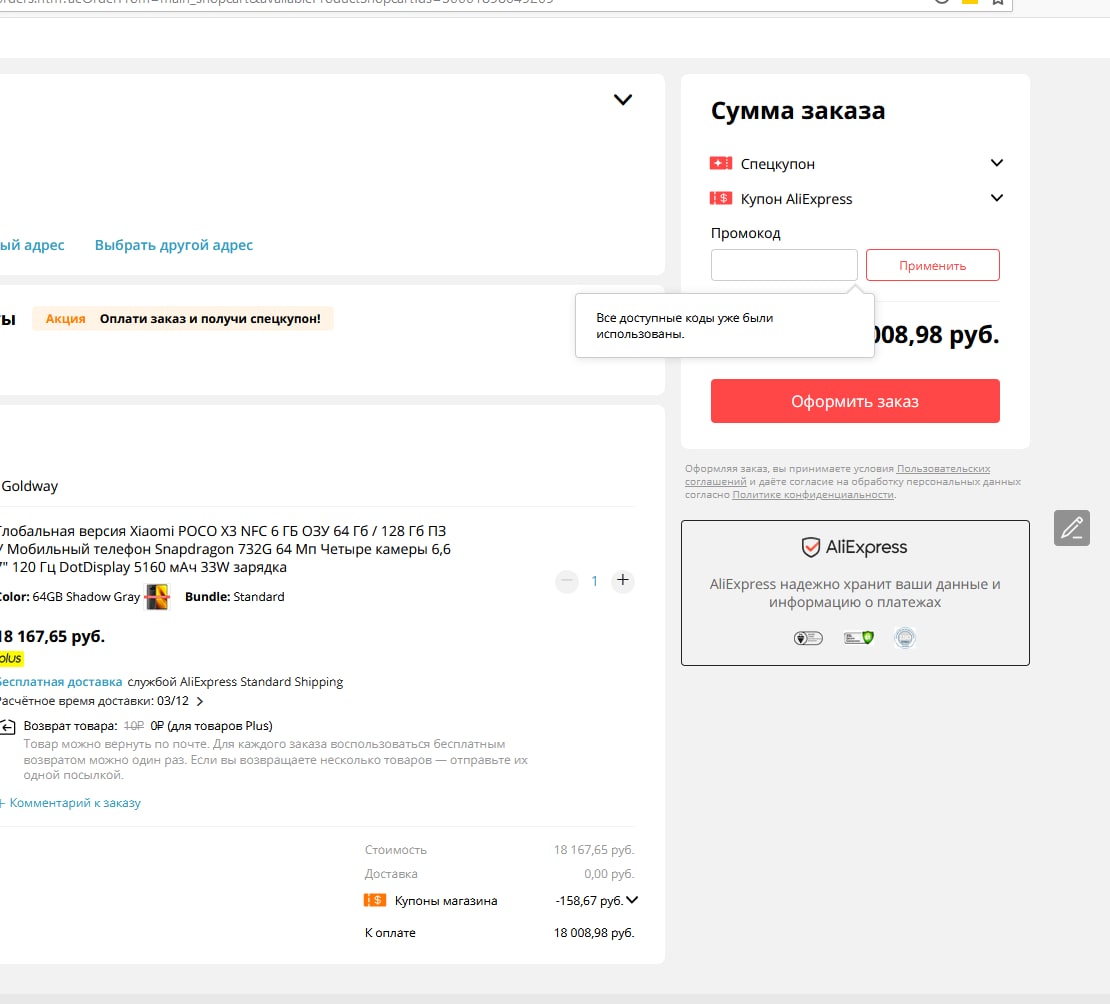Expand the Купон AliExpress chevron
The image size is (1110, 1004).
pyautogui.click(x=996, y=198)
